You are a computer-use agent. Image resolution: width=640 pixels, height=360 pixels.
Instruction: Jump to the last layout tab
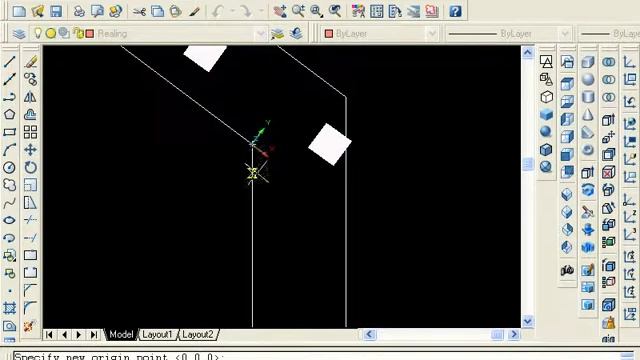tap(94, 335)
